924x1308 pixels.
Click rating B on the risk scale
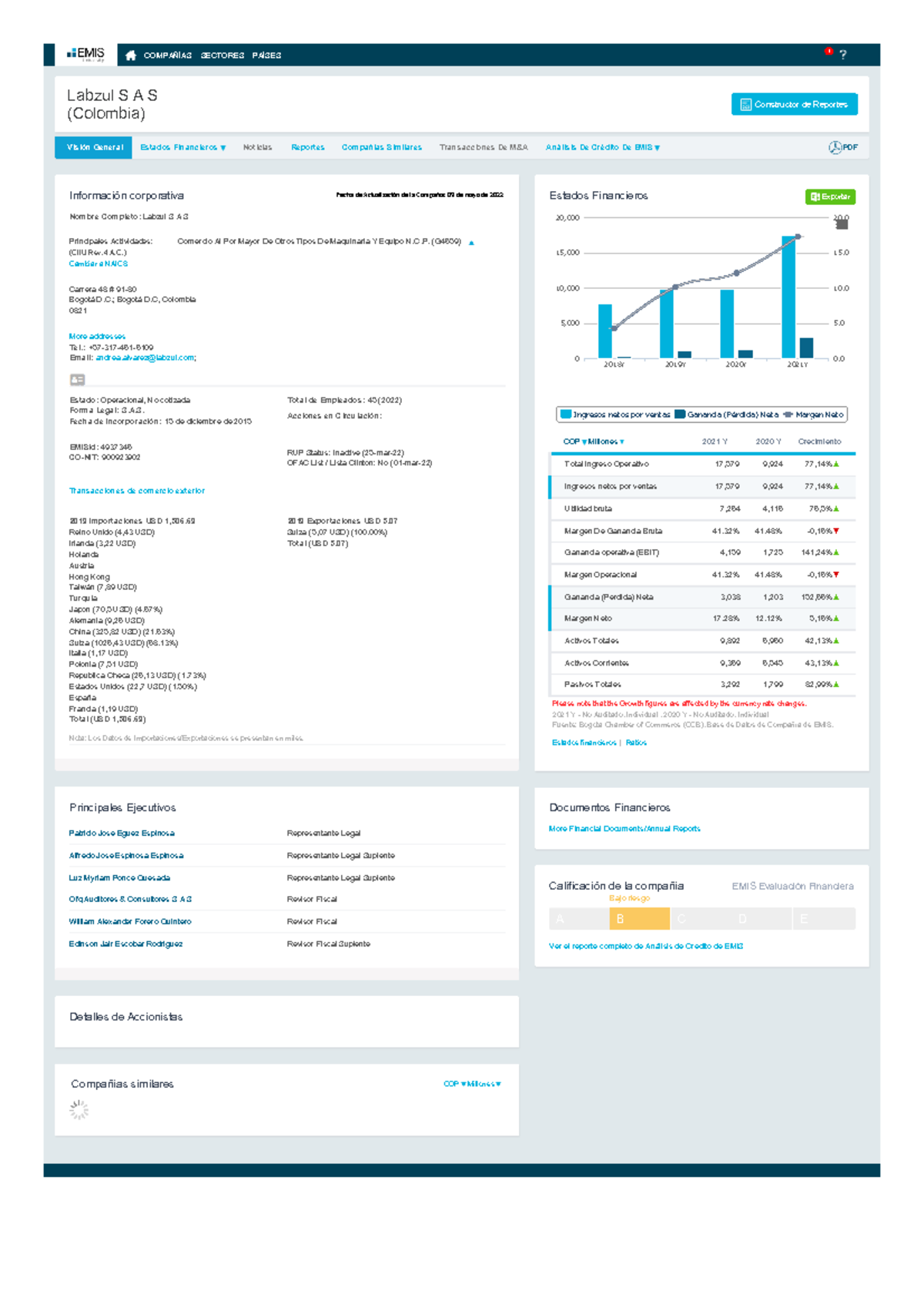pos(639,919)
